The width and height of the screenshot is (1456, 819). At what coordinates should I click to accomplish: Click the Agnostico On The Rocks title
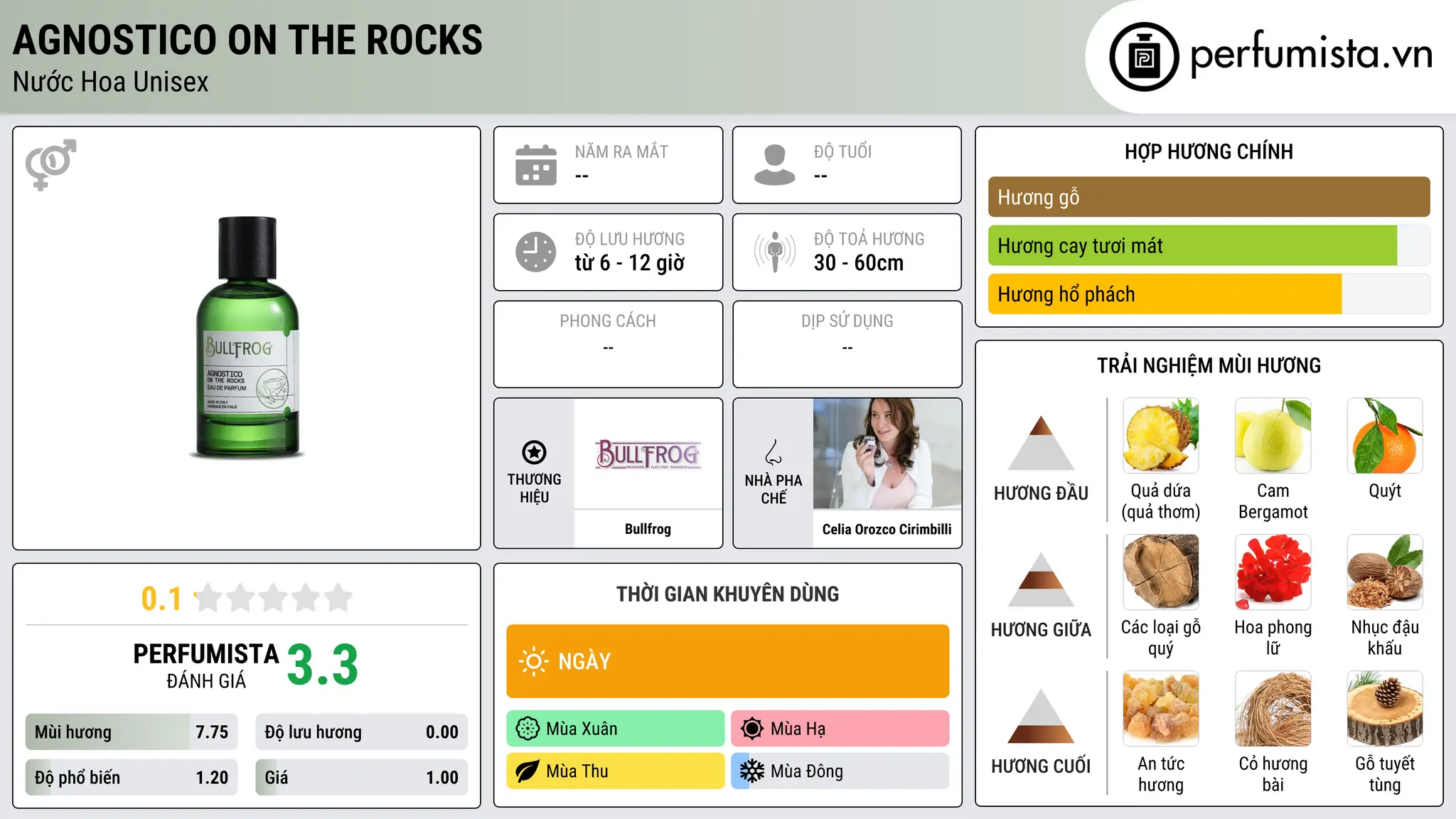(247, 40)
